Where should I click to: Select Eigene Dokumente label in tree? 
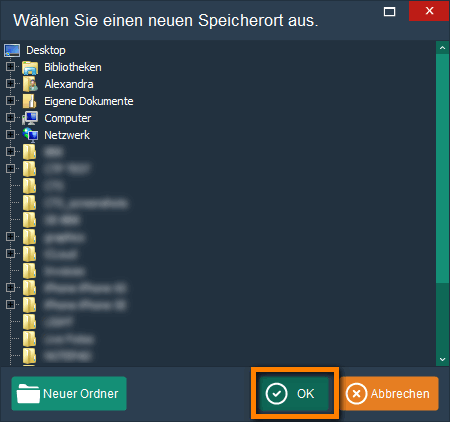pos(89,101)
